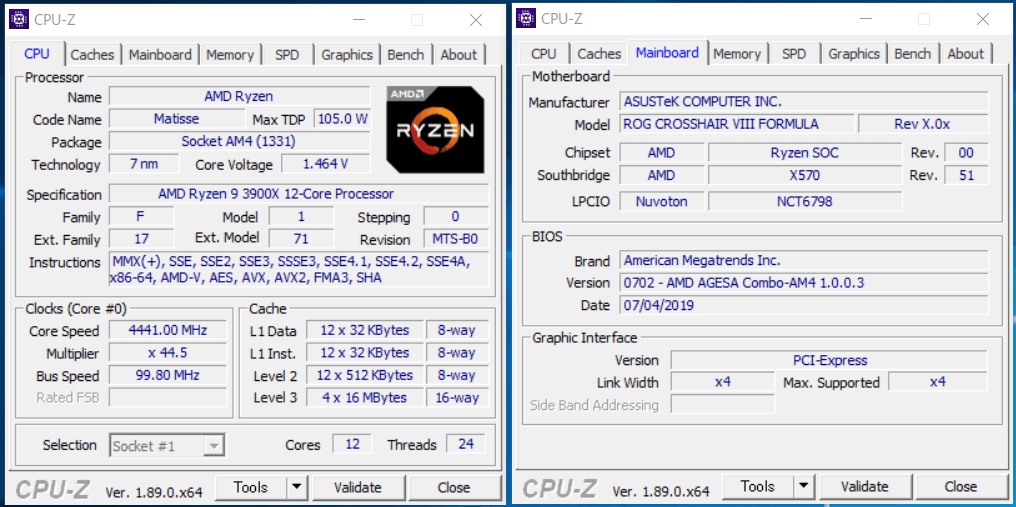1016x507 pixels.
Task: Click the LPCIO brand field Nuvoton
Action: point(661,202)
